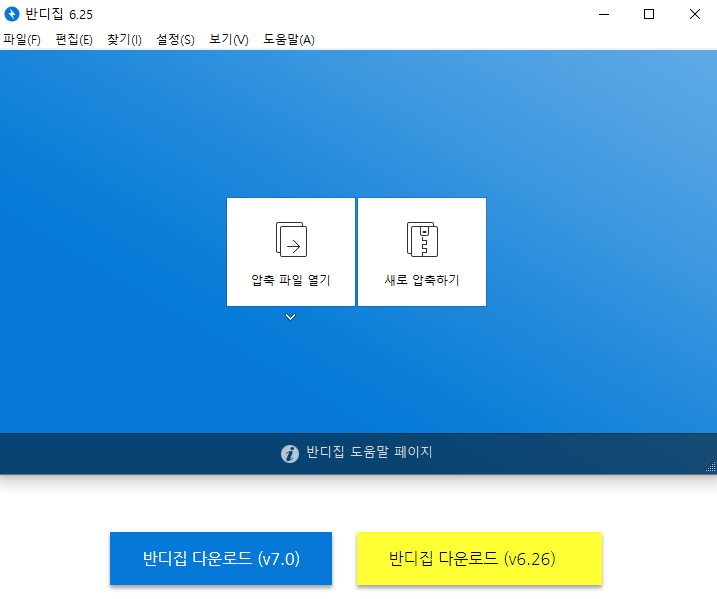Open the 편집(E) menu
Screen dimensions: 717x599
(74, 40)
